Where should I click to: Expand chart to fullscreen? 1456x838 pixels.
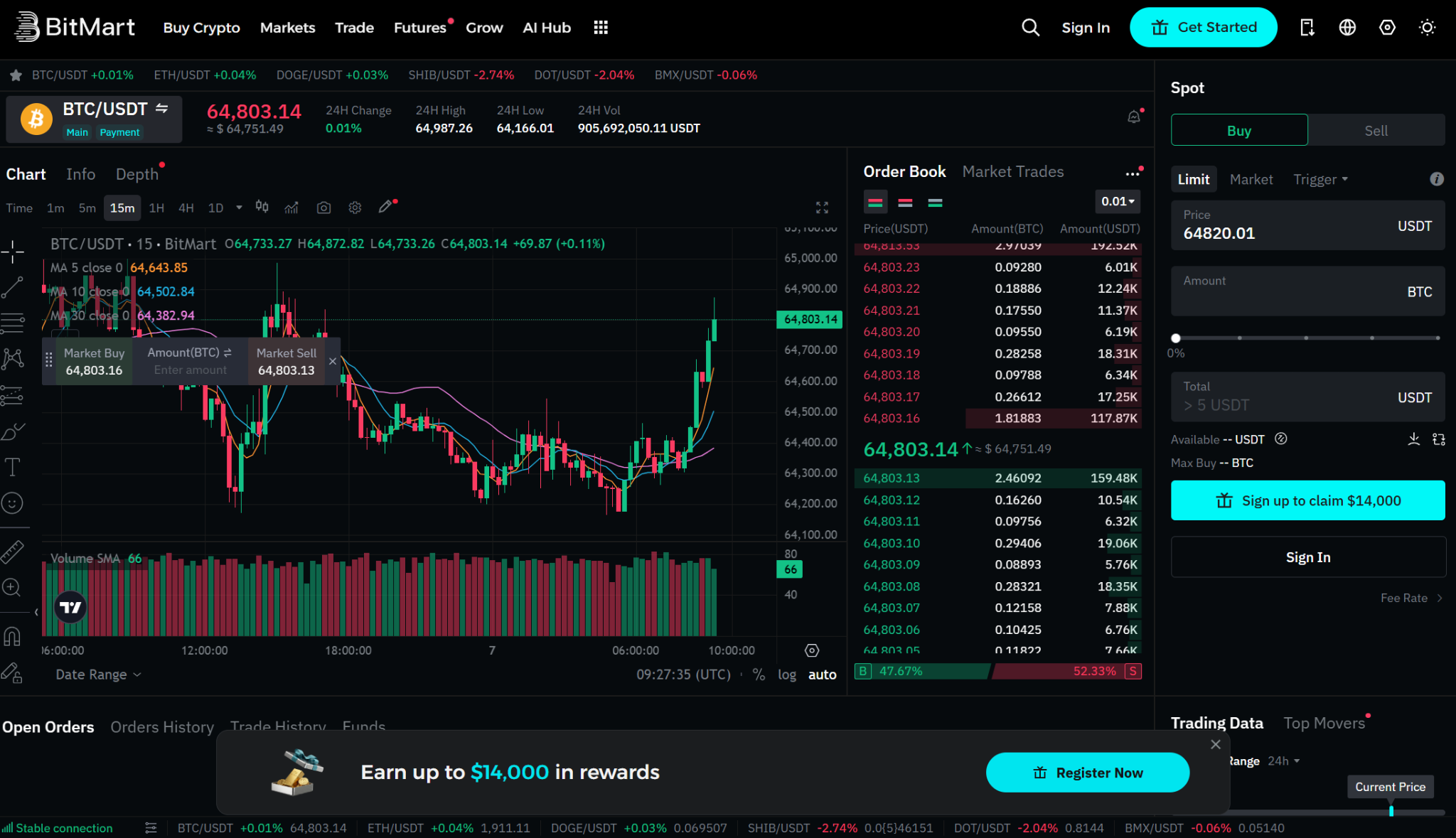[822, 208]
